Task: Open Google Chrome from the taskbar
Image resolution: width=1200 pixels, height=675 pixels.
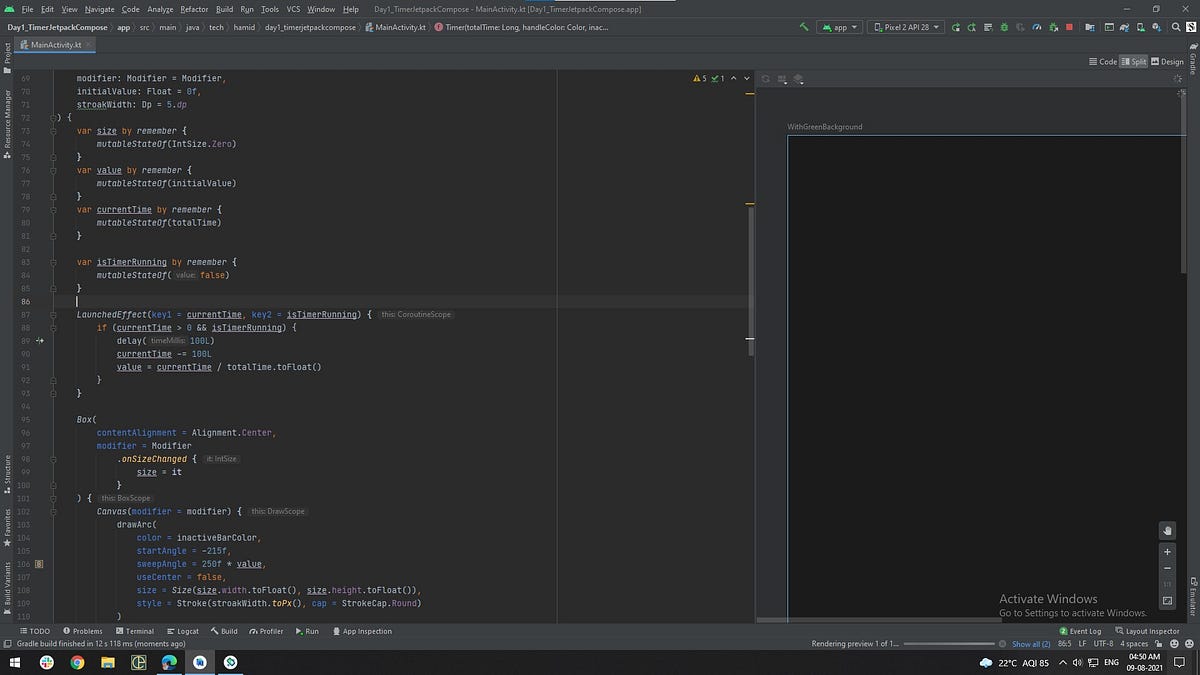Action: (77, 662)
